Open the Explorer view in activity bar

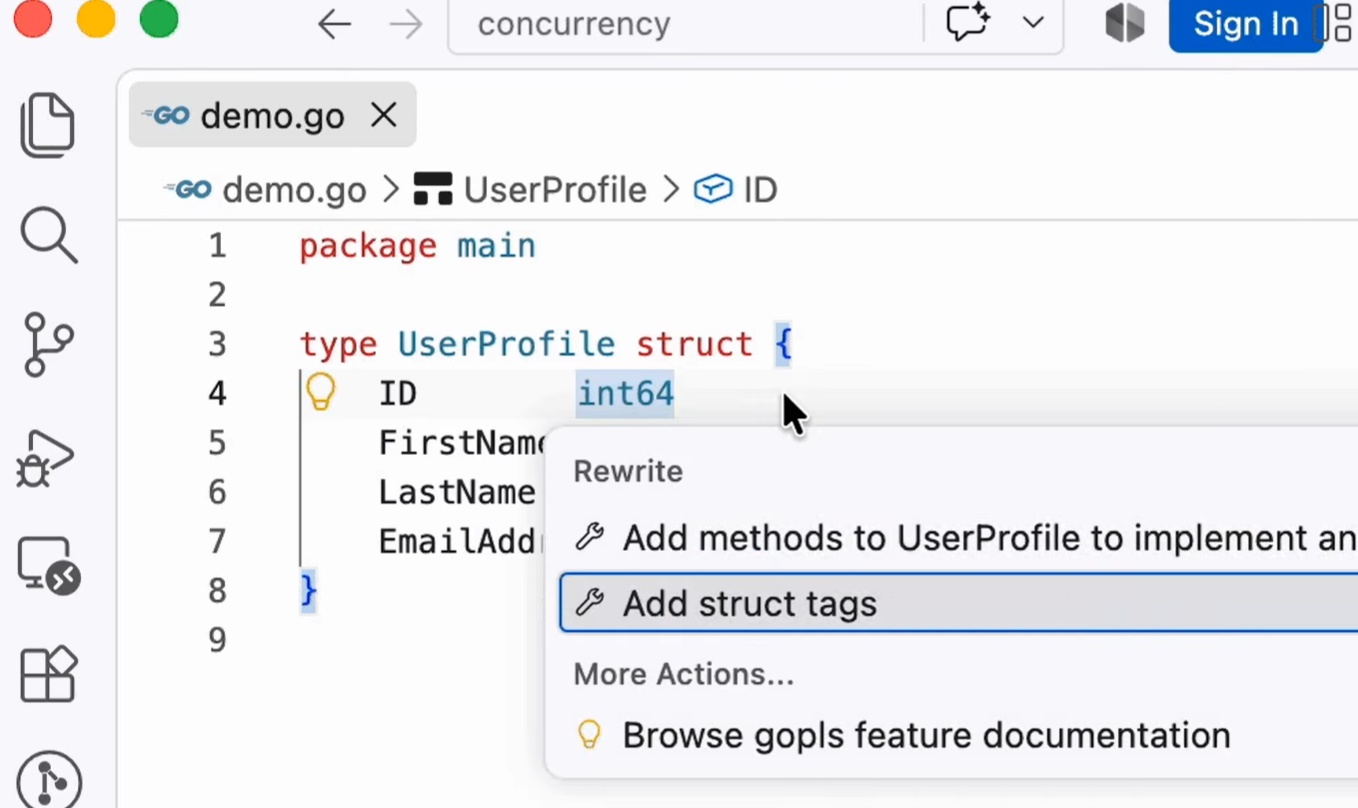tap(48, 125)
